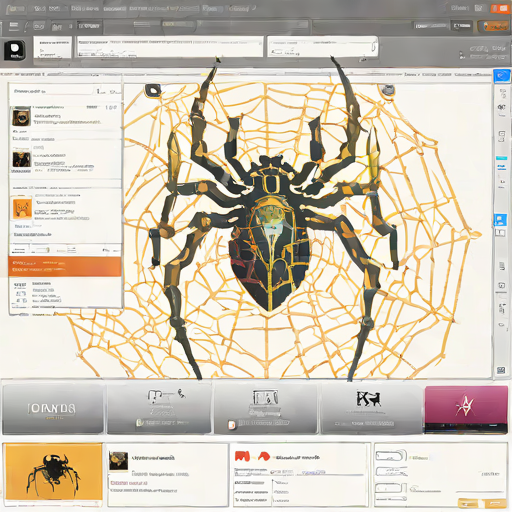Click the orange button in second toolbar row

(x=493, y=26)
